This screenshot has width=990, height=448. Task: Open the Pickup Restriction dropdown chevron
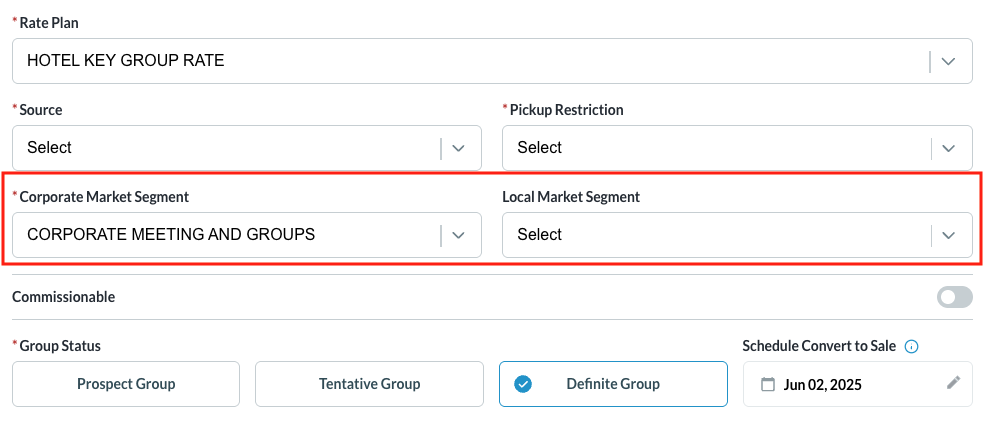pyautogui.click(x=949, y=148)
